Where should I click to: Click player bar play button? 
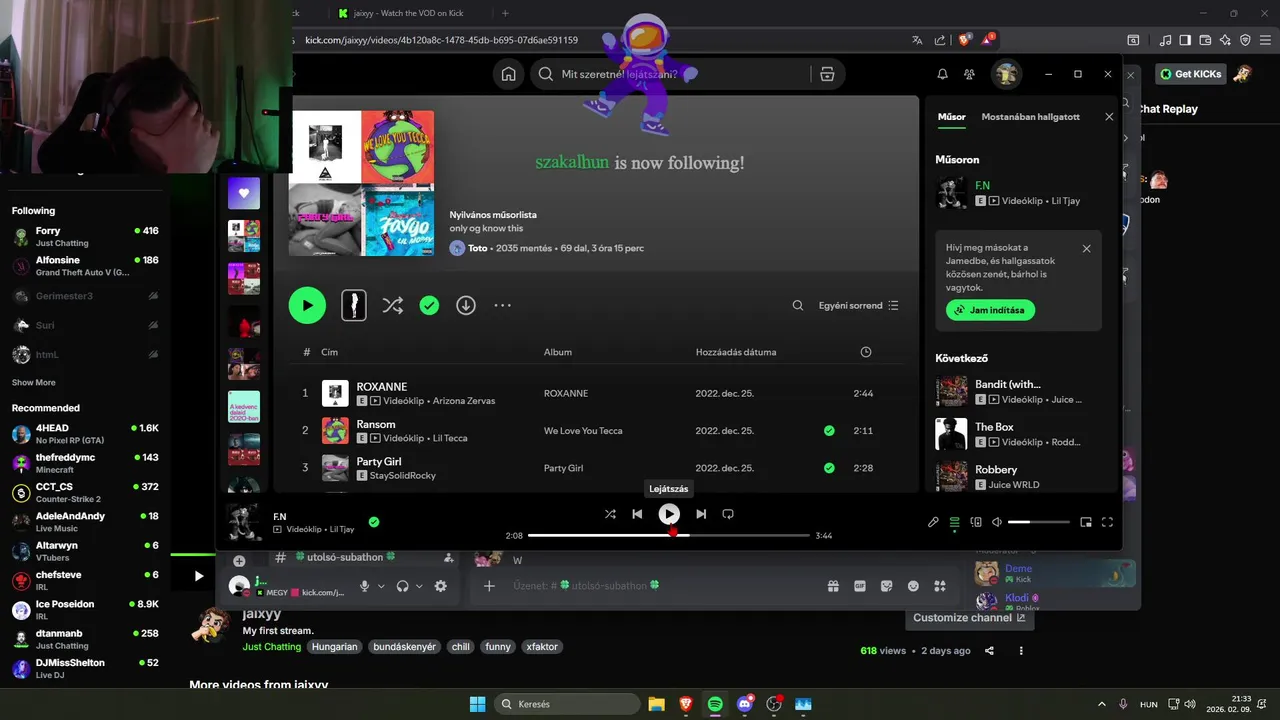click(669, 514)
